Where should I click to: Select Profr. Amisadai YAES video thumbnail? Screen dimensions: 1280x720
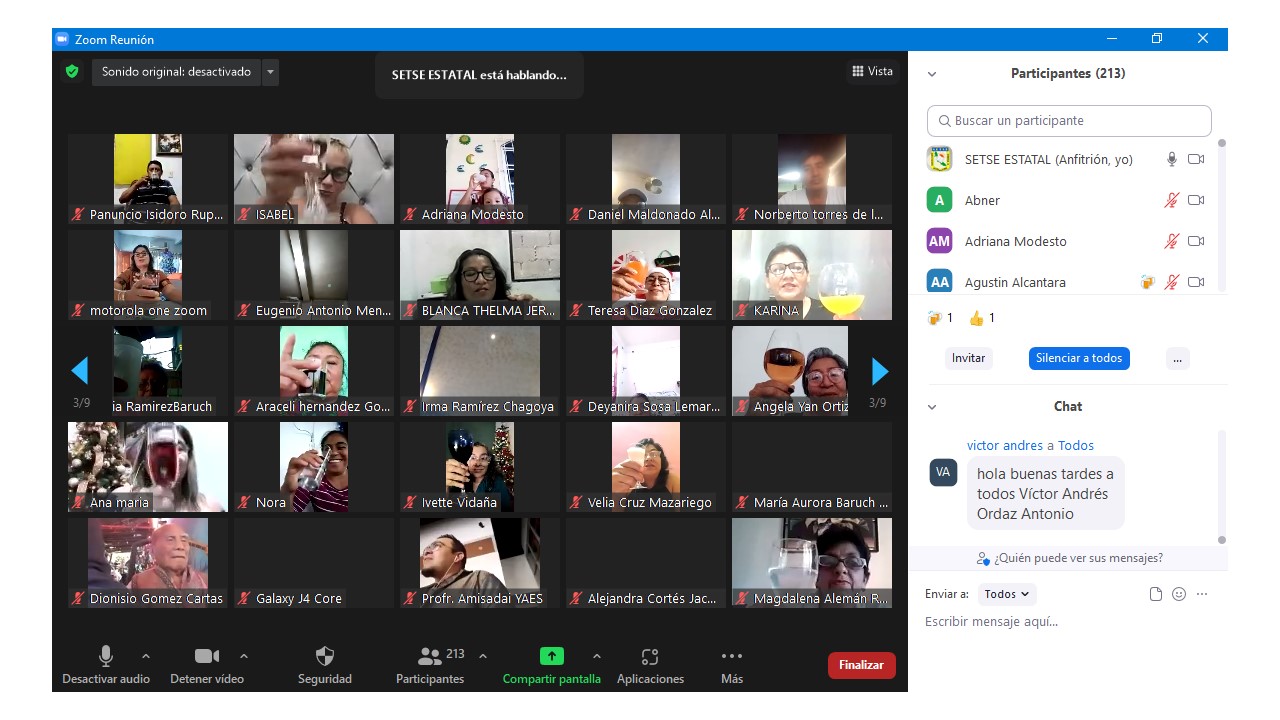click(x=480, y=563)
